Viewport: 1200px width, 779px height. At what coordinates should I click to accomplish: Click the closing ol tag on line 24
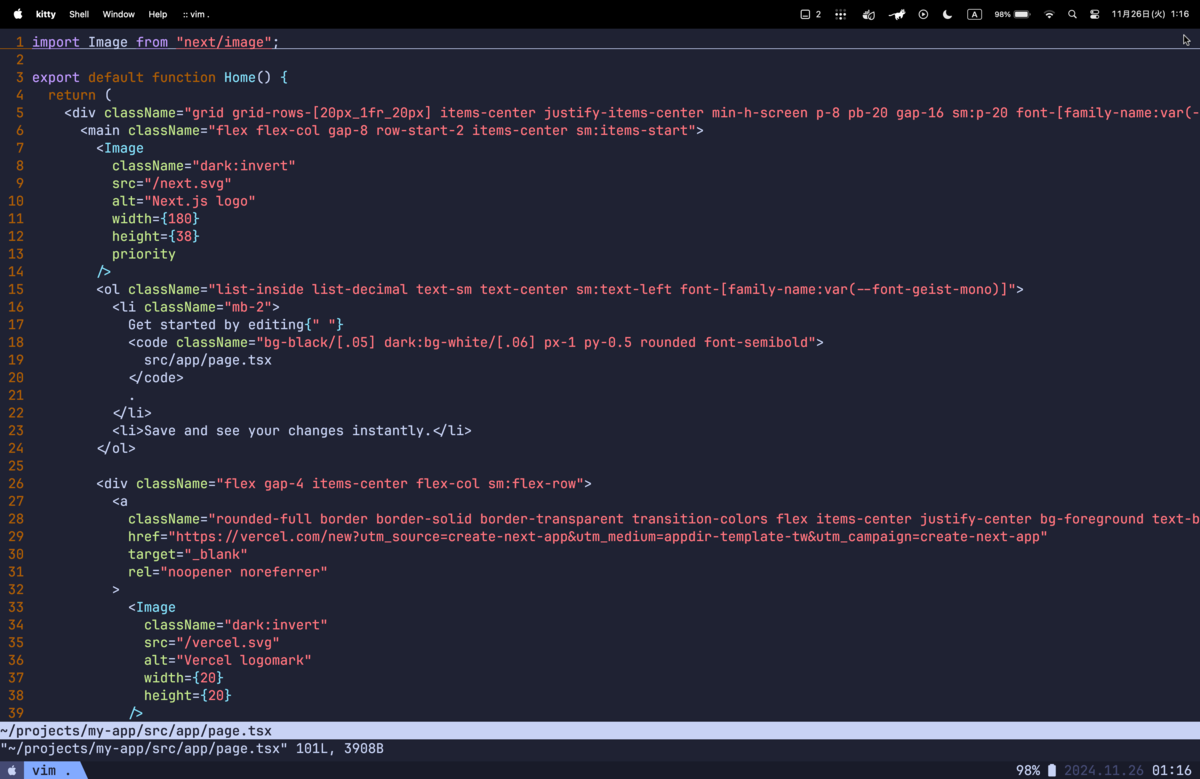[116, 448]
